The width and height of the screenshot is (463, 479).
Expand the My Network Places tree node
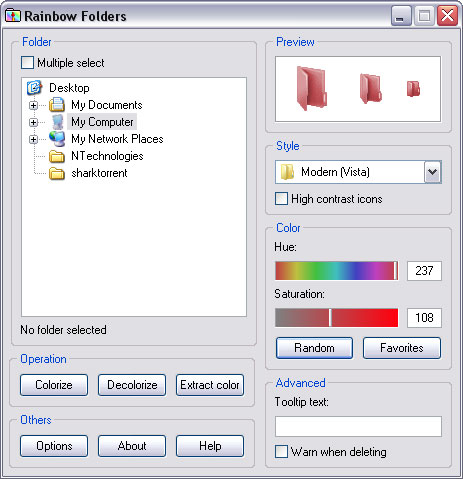click(33, 139)
